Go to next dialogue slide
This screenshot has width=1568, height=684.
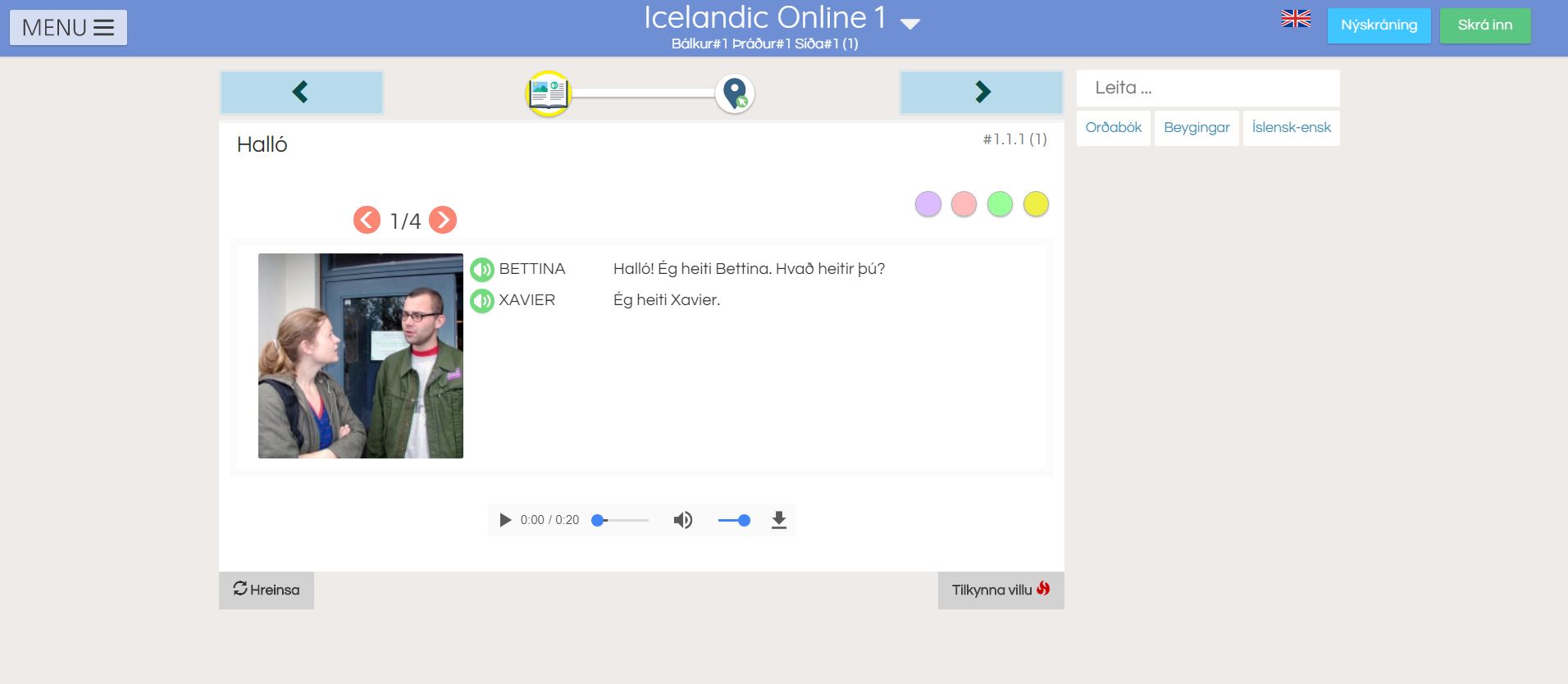443,220
